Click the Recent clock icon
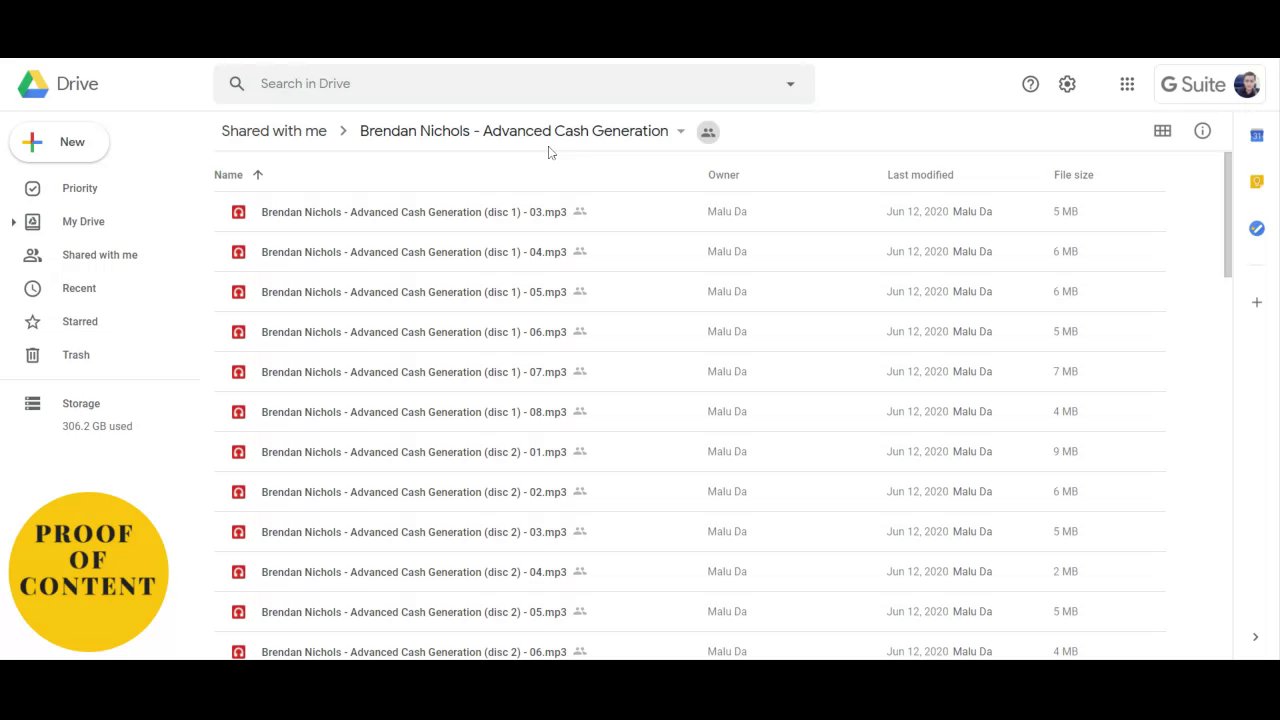The image size is (1280, 720). [x=32, y=288]
